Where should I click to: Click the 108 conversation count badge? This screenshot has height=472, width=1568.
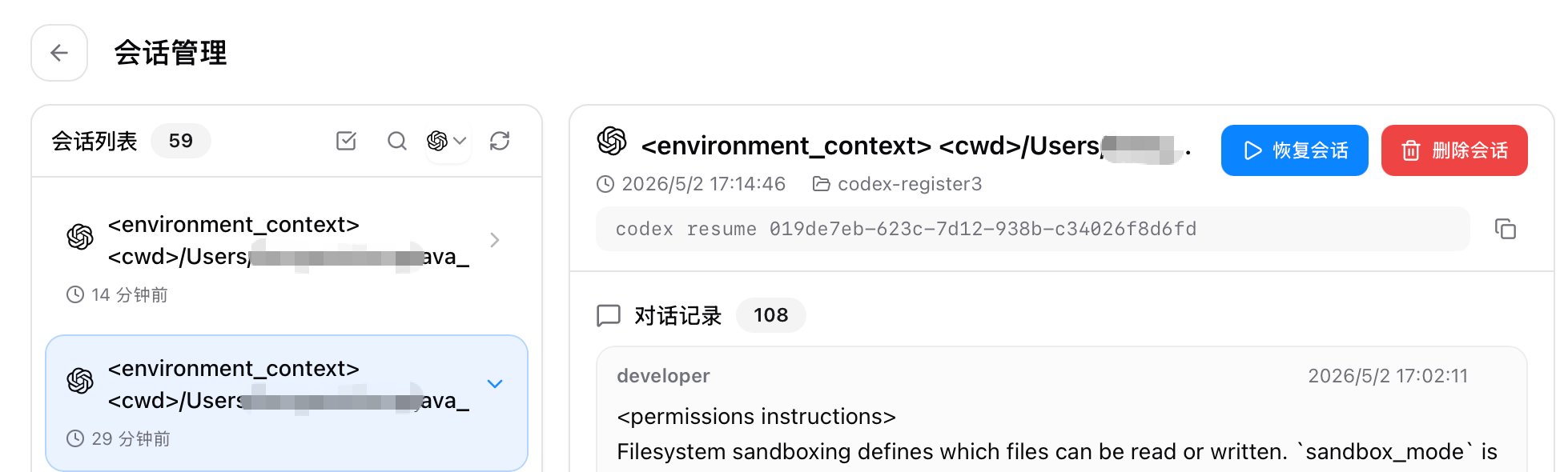[x=770, y=315]
